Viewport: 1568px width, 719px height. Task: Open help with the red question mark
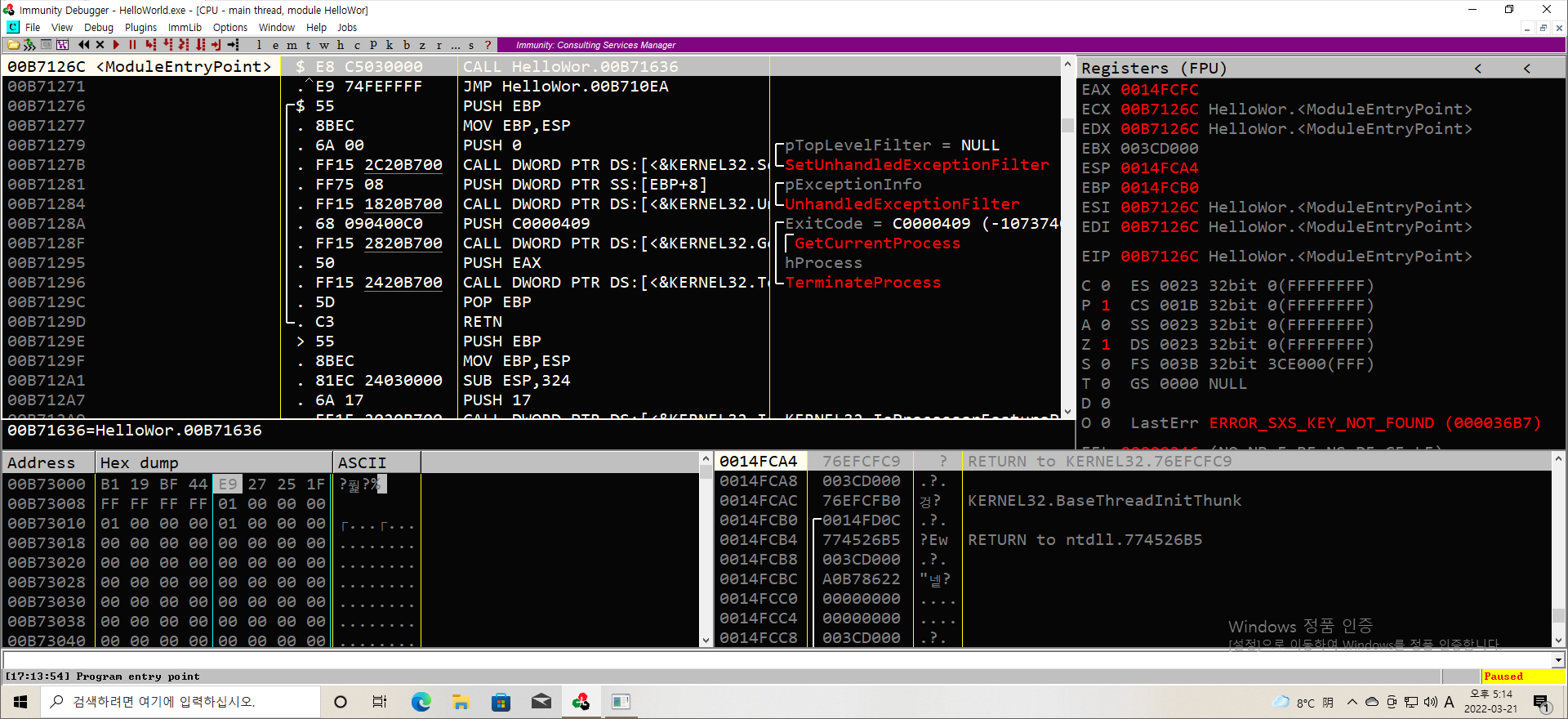[488, 45]
